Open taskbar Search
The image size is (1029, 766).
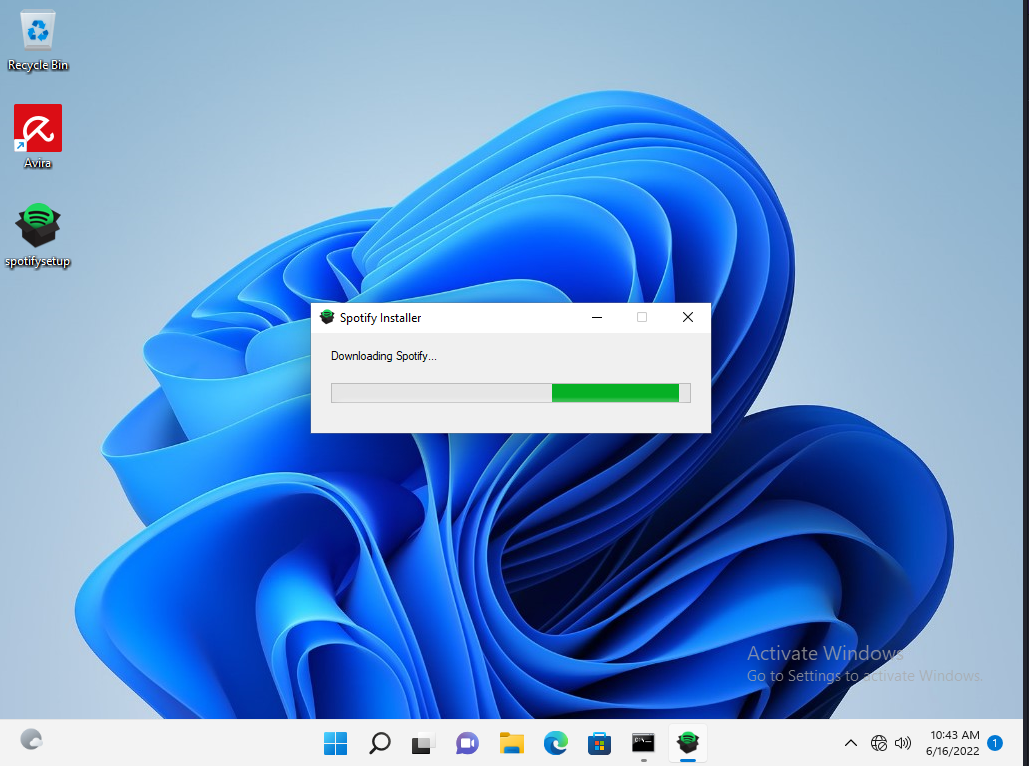pyautogui.click(x=379, y=743)
